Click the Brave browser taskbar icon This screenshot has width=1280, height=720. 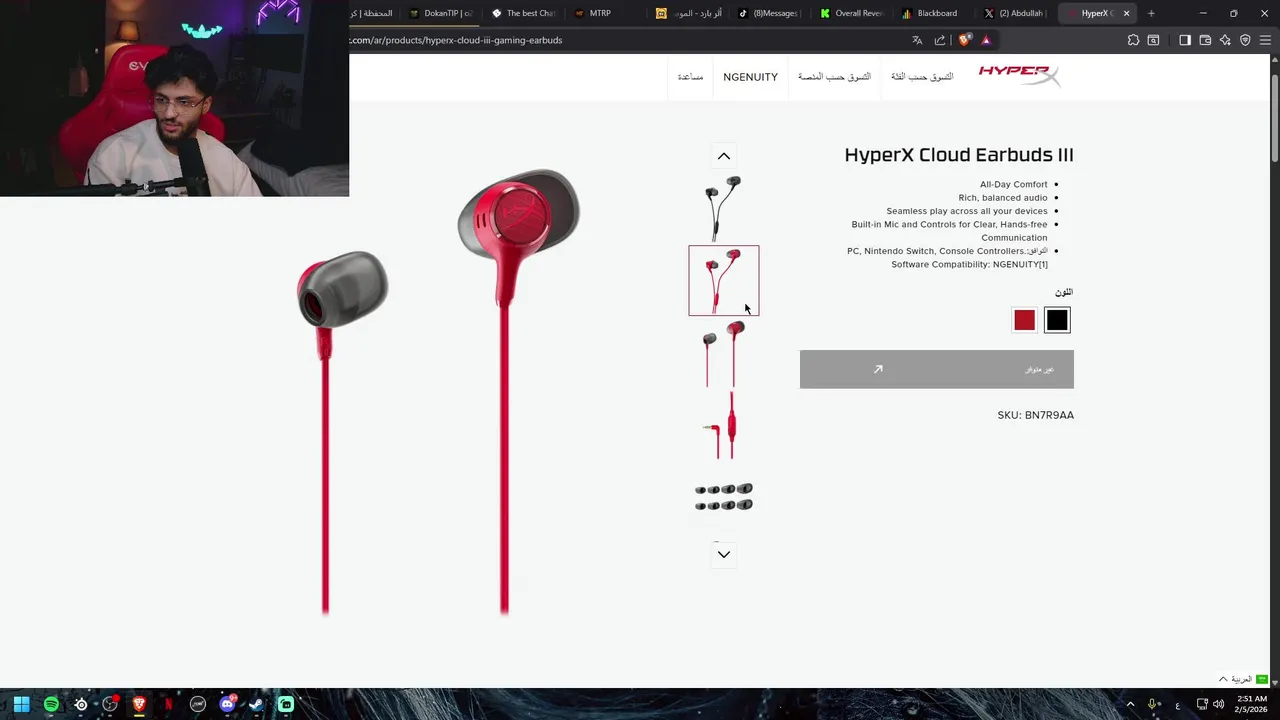139,704
